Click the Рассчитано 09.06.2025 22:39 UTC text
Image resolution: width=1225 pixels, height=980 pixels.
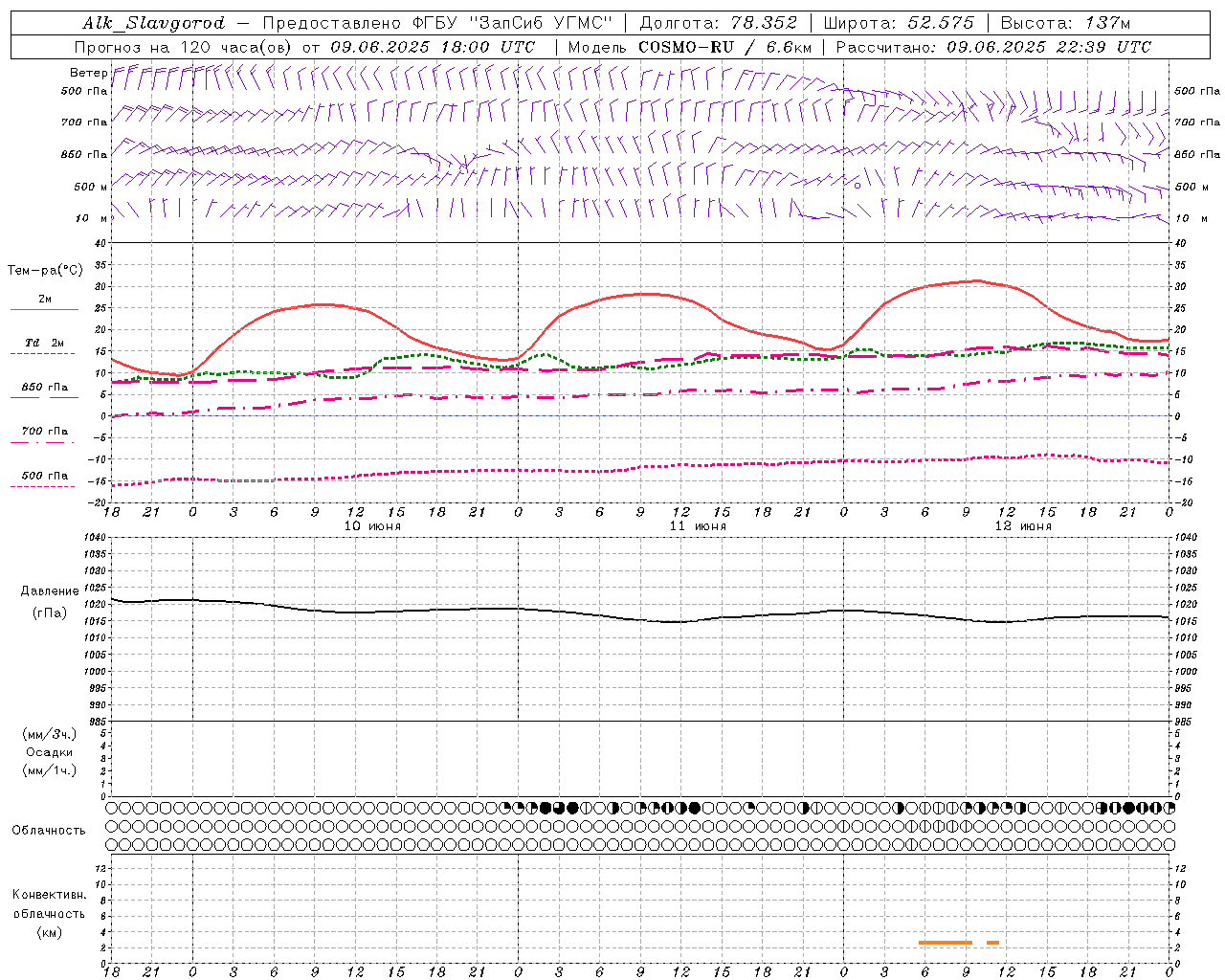(x=993, y=47)
